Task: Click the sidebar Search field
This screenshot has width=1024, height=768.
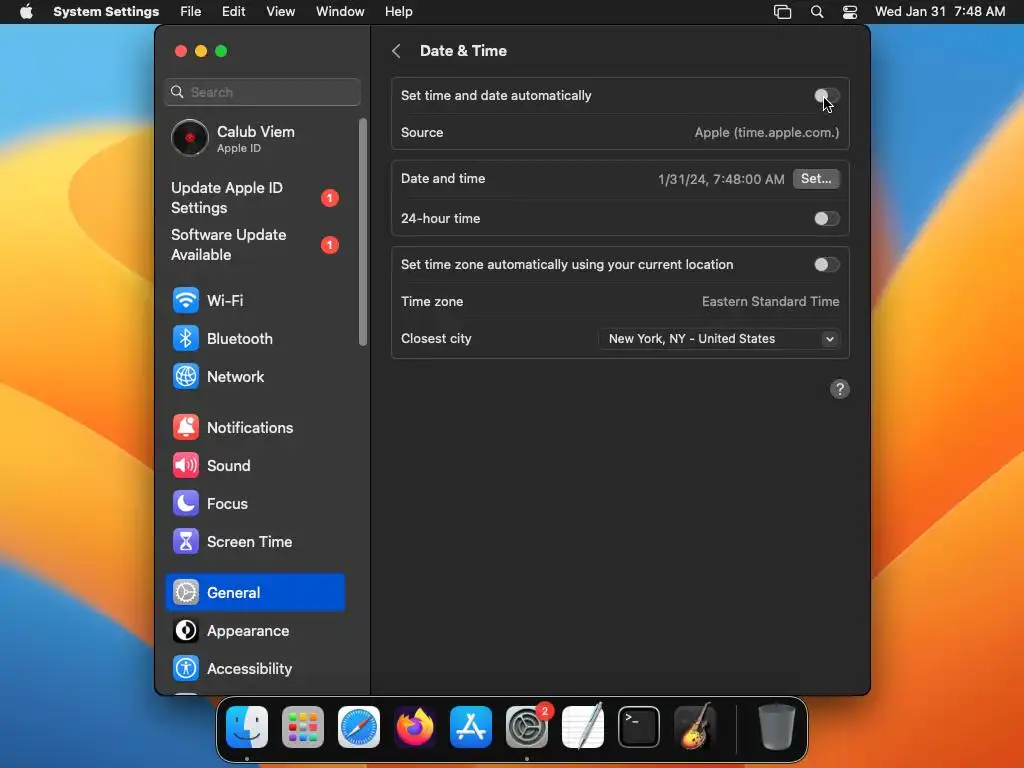Action: [263, 92]
